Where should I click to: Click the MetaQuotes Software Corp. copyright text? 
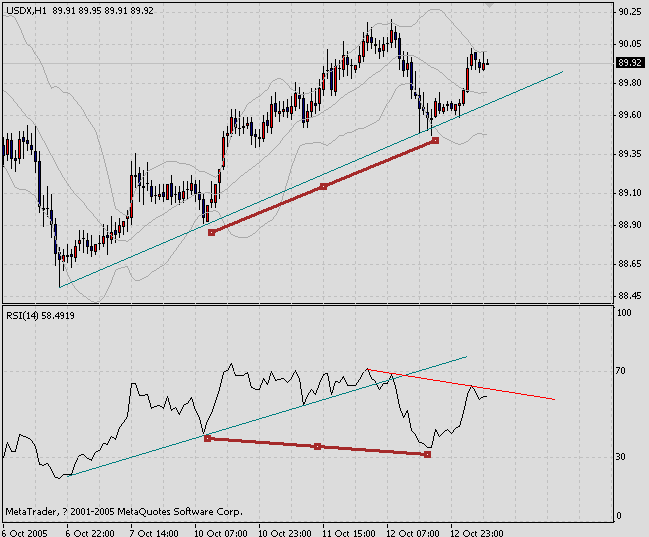(x=124, y=512)
